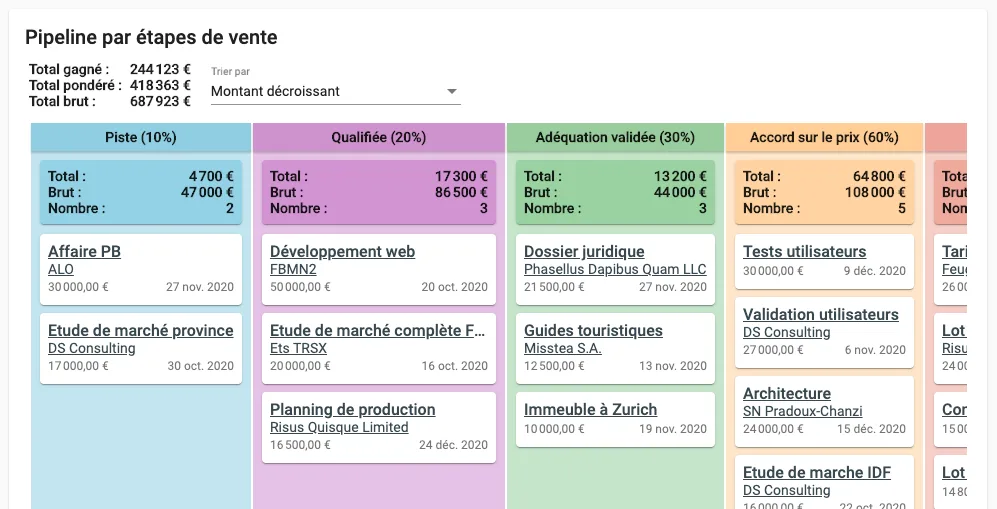Select the Piste (10%) column header
Image resolution: width=997 pixels, height=509 pixels.
[x=141, y=137]
